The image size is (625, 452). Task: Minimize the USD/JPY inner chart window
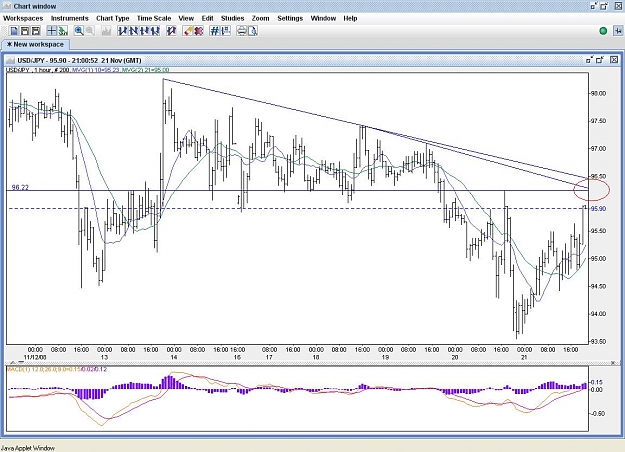(x=590, y=60)
